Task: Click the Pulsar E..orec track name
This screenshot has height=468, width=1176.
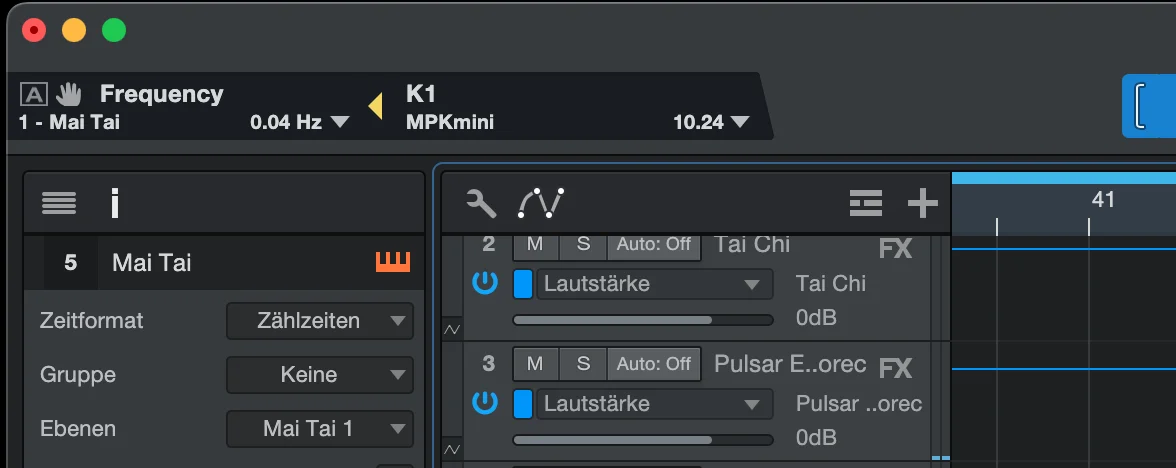Action: pos(790,364)
